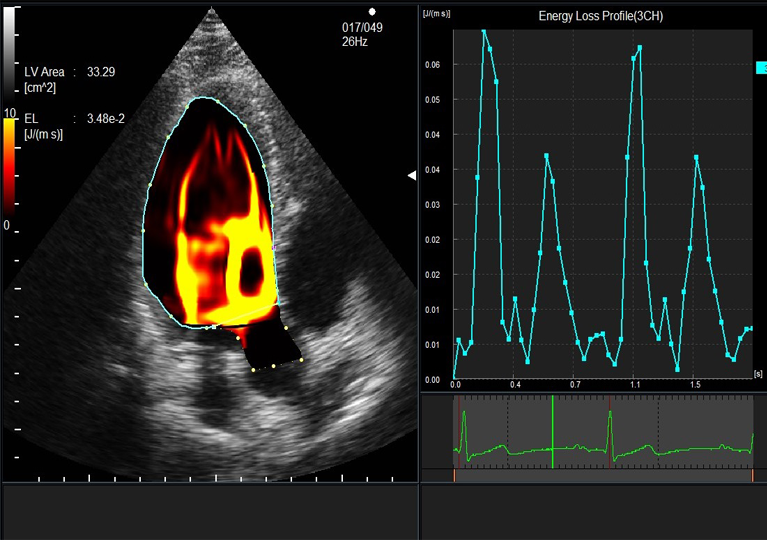The height and width of the screenshot is (540, 767).
Task: Click the 0.05 y-axis label
Action: (432, 100)
